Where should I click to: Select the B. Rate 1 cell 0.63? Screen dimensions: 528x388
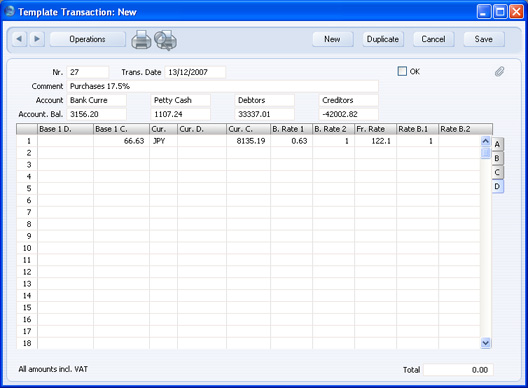pyautogui.click(x=291, y=141)
